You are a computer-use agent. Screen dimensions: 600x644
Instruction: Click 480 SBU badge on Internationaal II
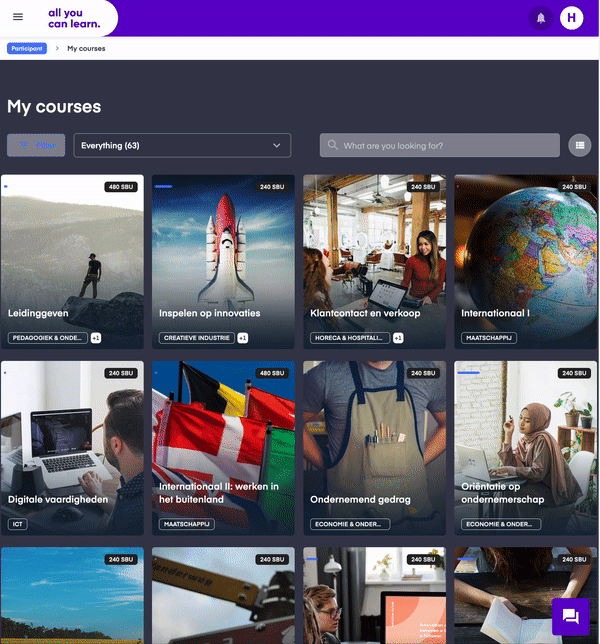272,373
